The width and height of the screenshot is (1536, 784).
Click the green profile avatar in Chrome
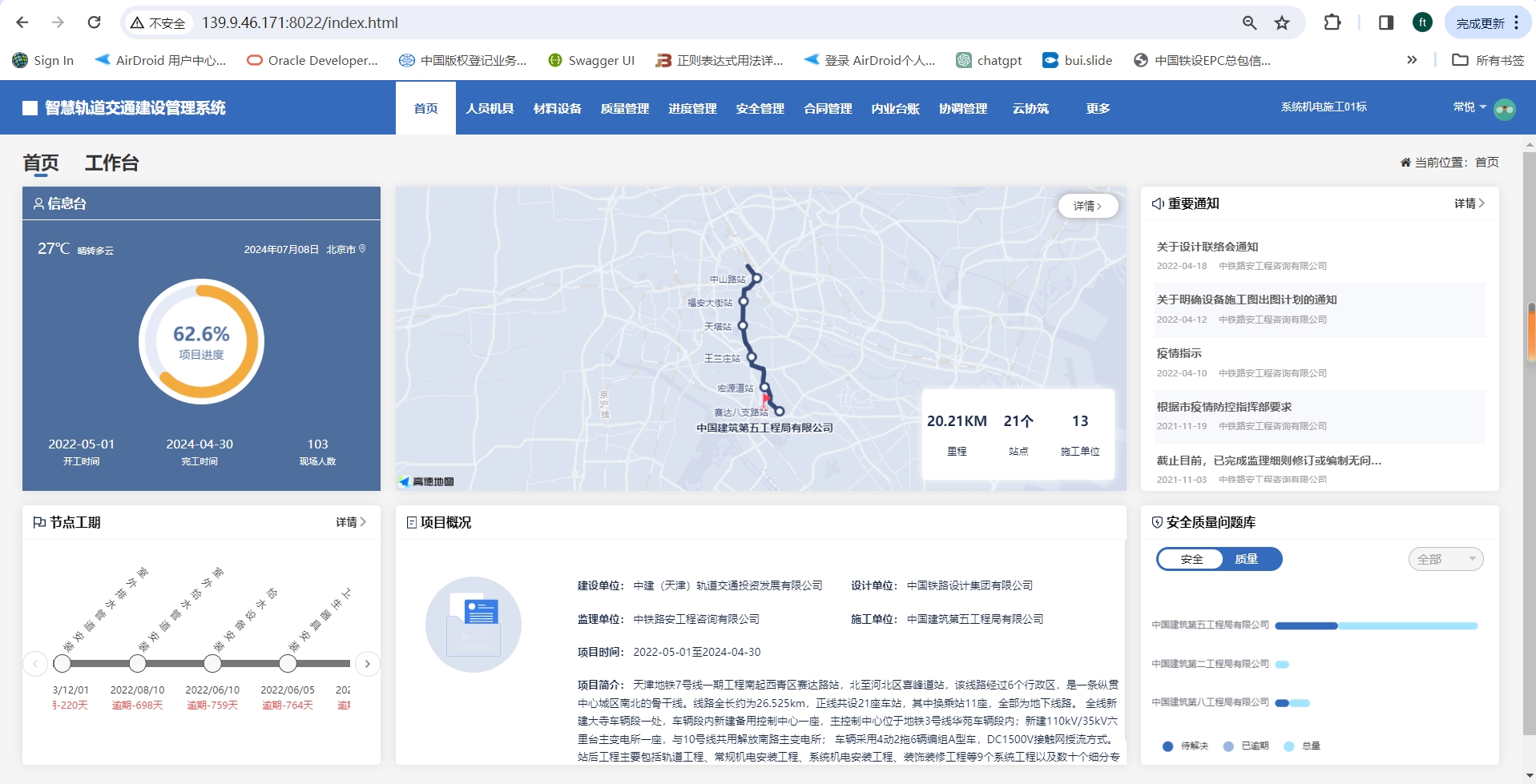[1422, 22]
